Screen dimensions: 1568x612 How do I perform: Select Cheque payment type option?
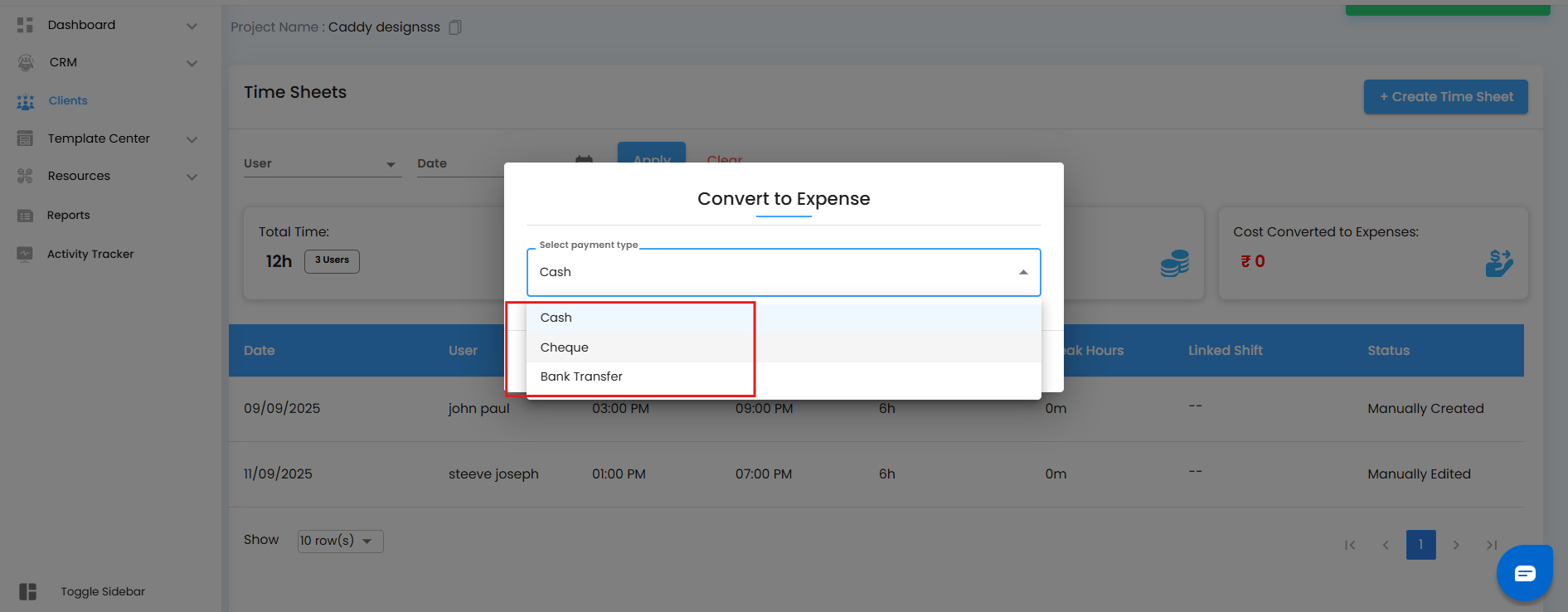click(564, 347)
